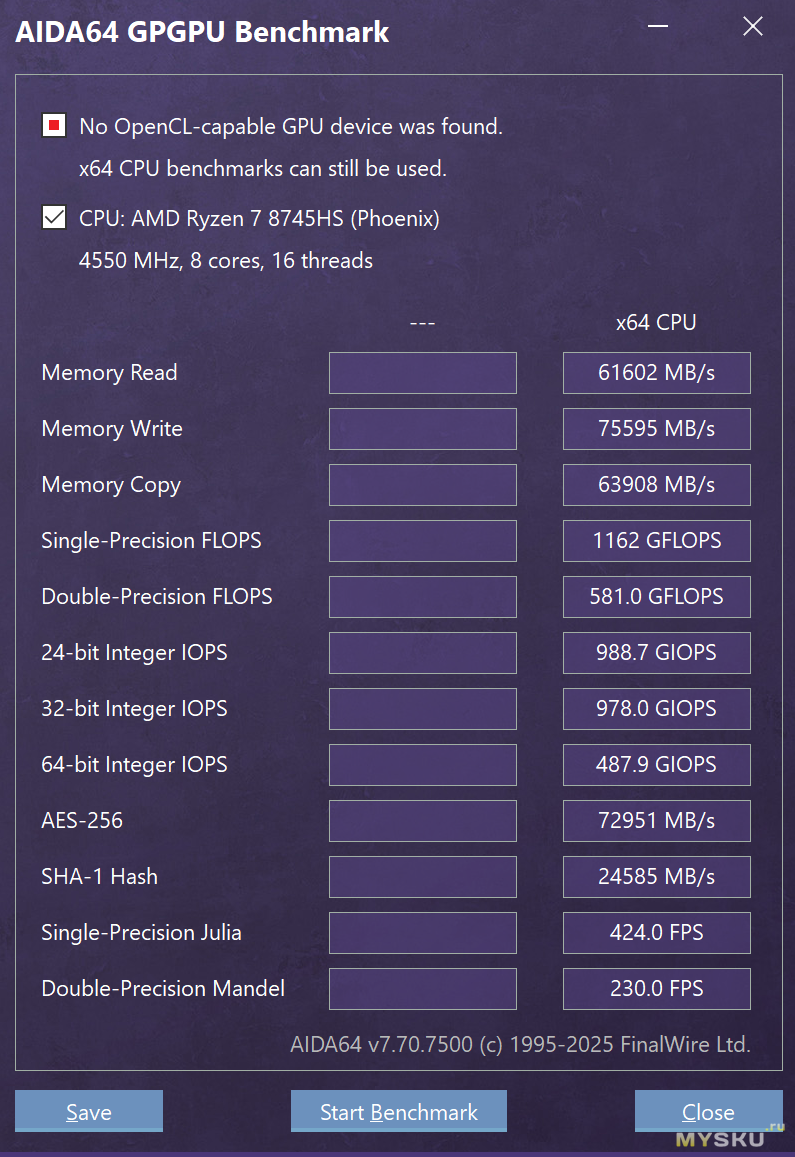
Task: Click the Save button
Action: click(89, 1111)
